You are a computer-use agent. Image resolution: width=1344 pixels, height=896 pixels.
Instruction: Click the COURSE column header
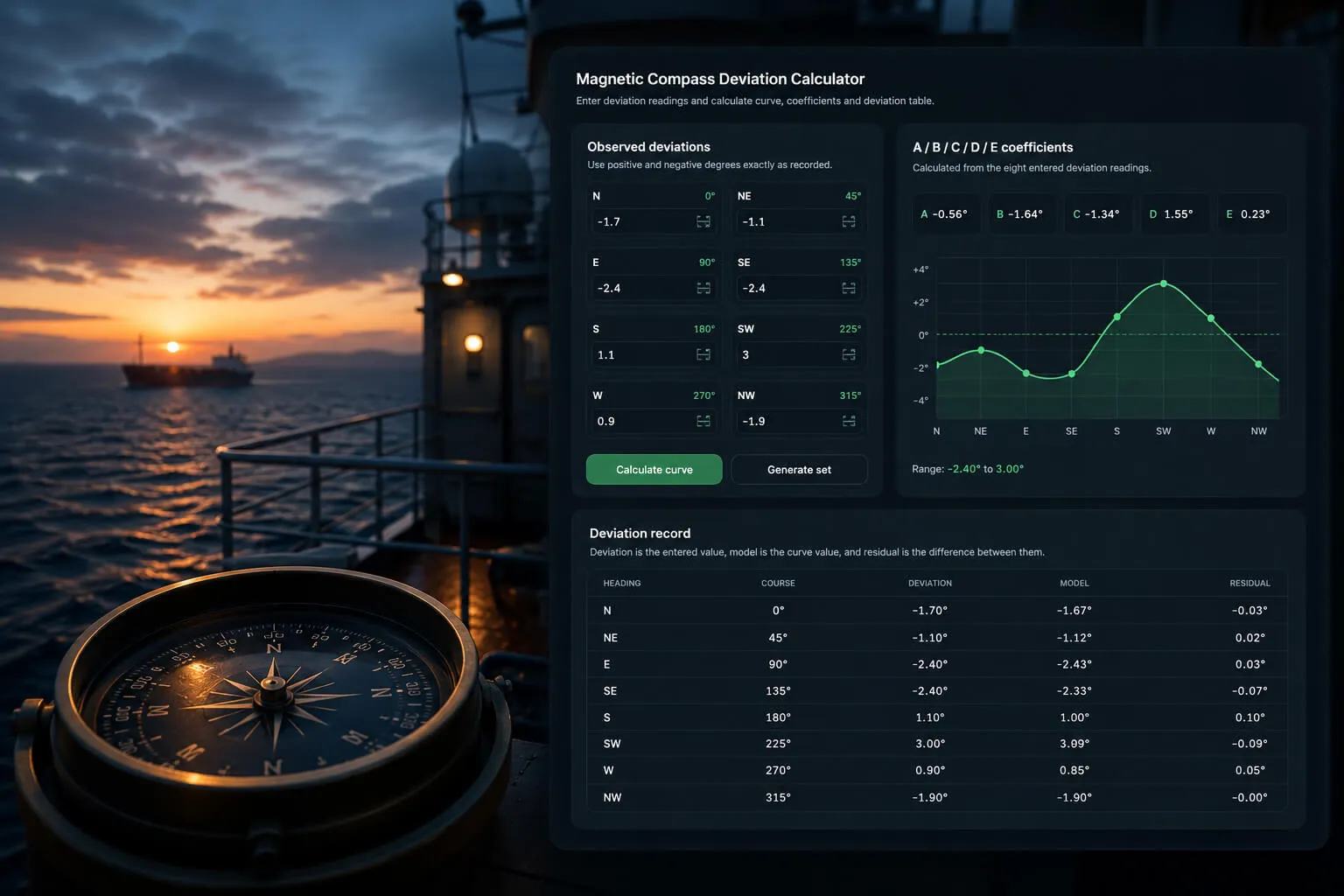pos(778,583)
